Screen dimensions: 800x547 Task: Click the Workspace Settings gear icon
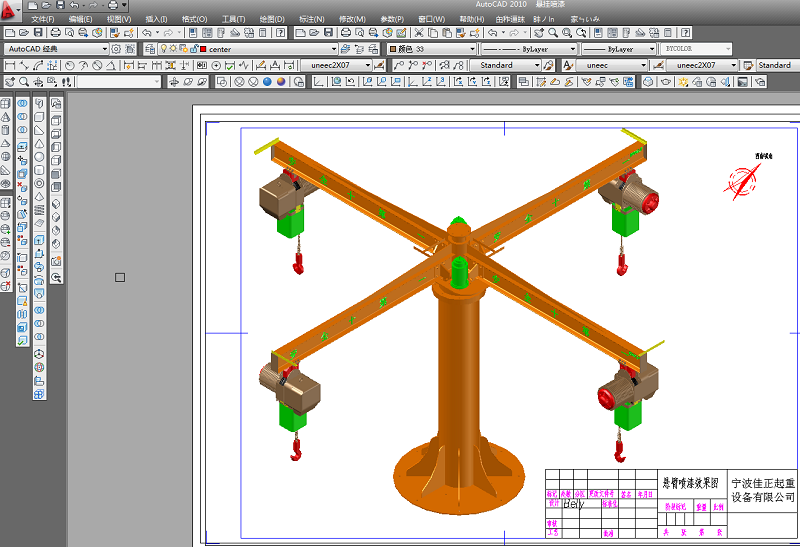click(x=117, y=48)
